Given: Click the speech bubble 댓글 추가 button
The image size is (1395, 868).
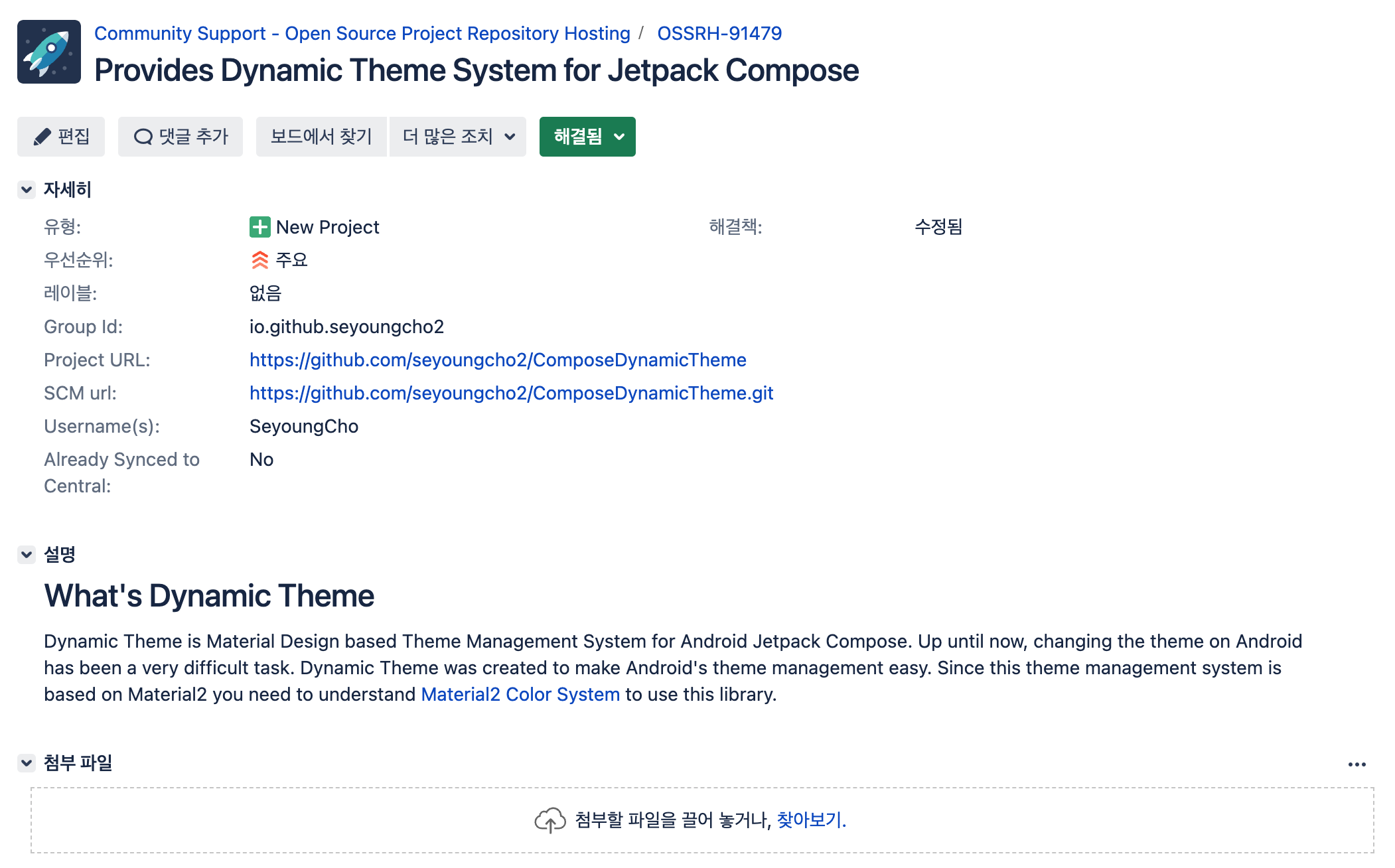Looking at the screenshot, I should pyautogui.click(x=181, y=137).
